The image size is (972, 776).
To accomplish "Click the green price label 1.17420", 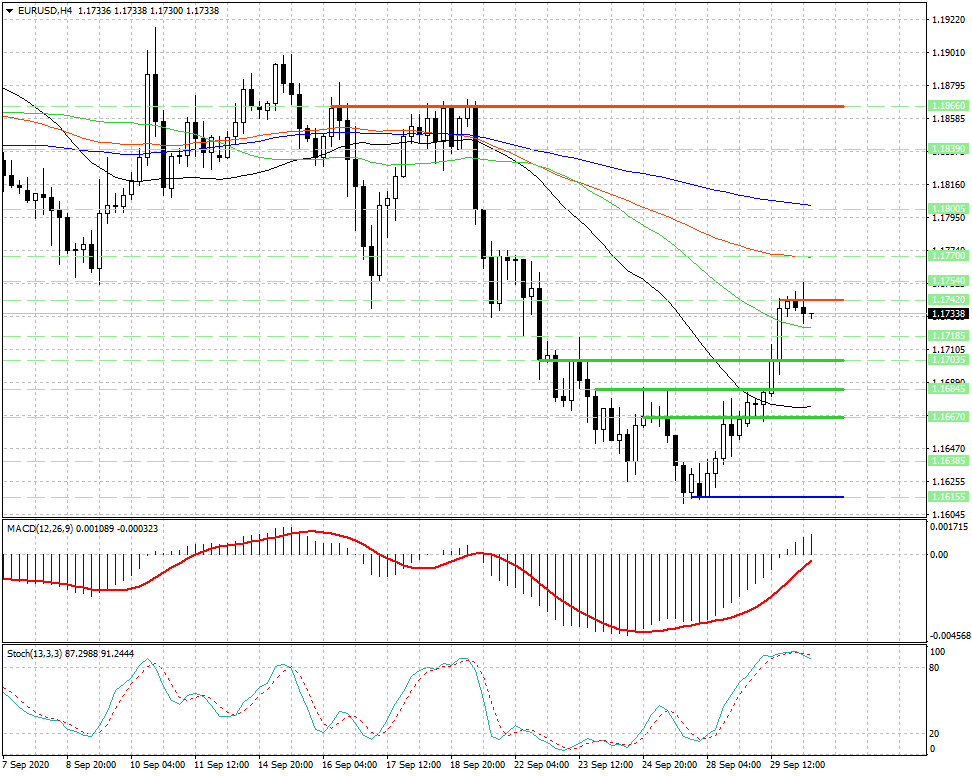I will [x=948, y=299].
